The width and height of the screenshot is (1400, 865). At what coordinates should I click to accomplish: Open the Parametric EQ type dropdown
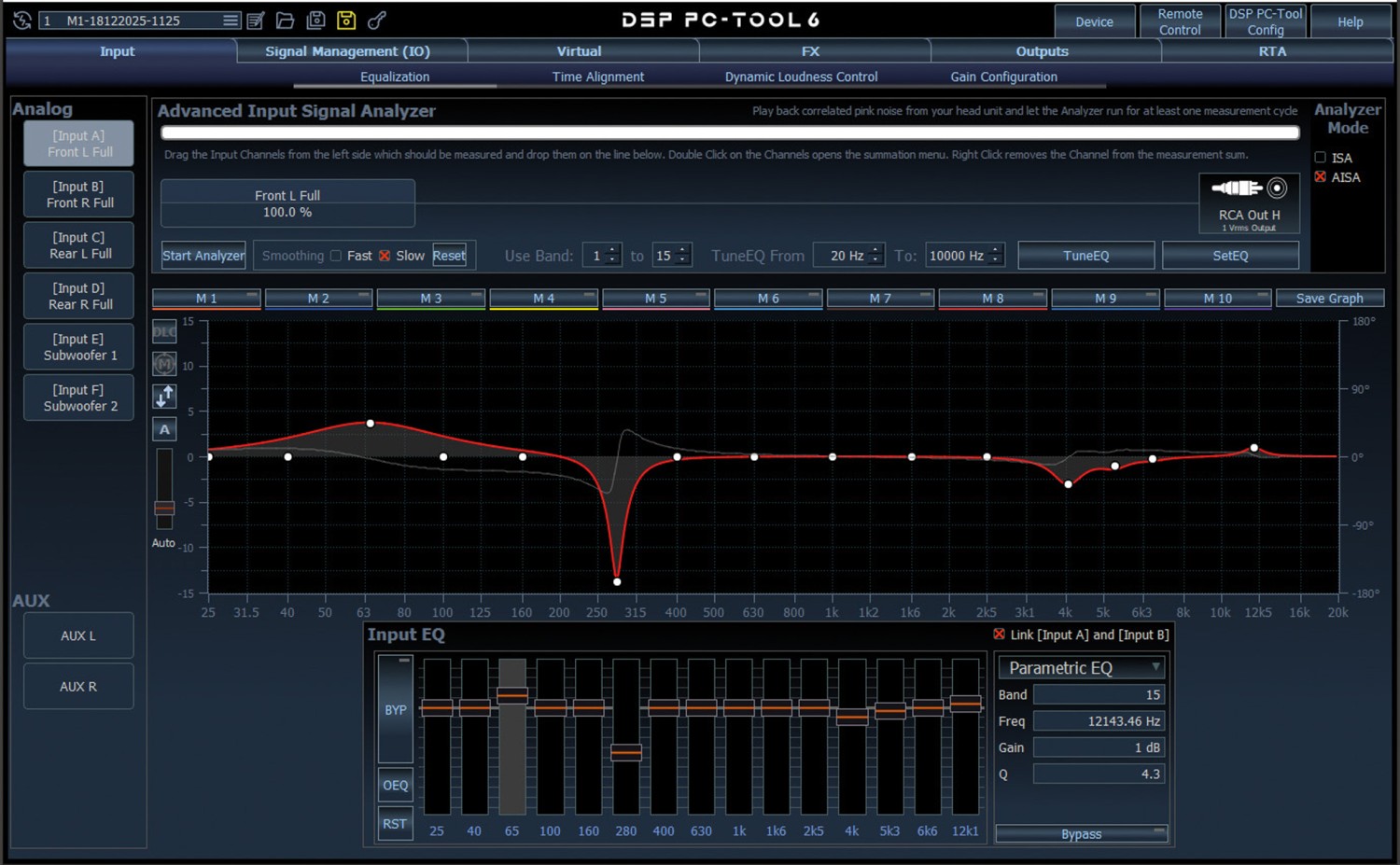tap(1155, 667)
